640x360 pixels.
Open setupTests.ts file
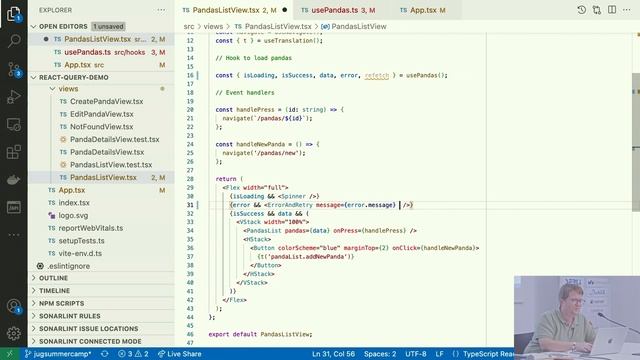click(x=102, y=240)
